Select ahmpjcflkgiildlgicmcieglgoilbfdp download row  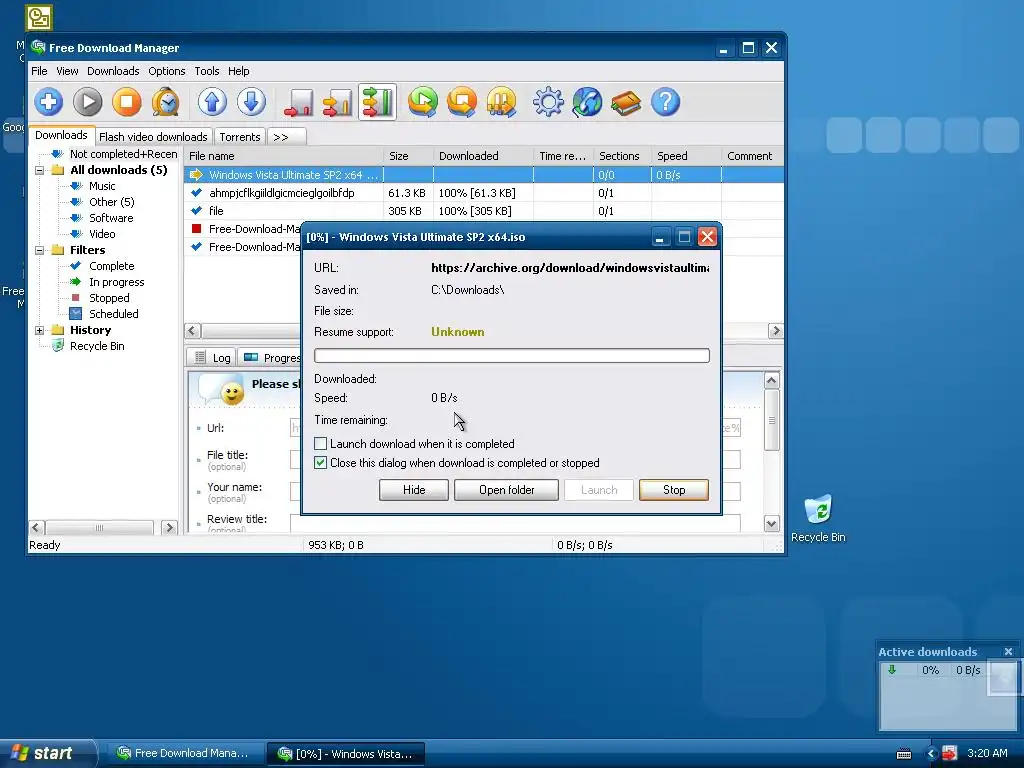(x=484, y=193)
